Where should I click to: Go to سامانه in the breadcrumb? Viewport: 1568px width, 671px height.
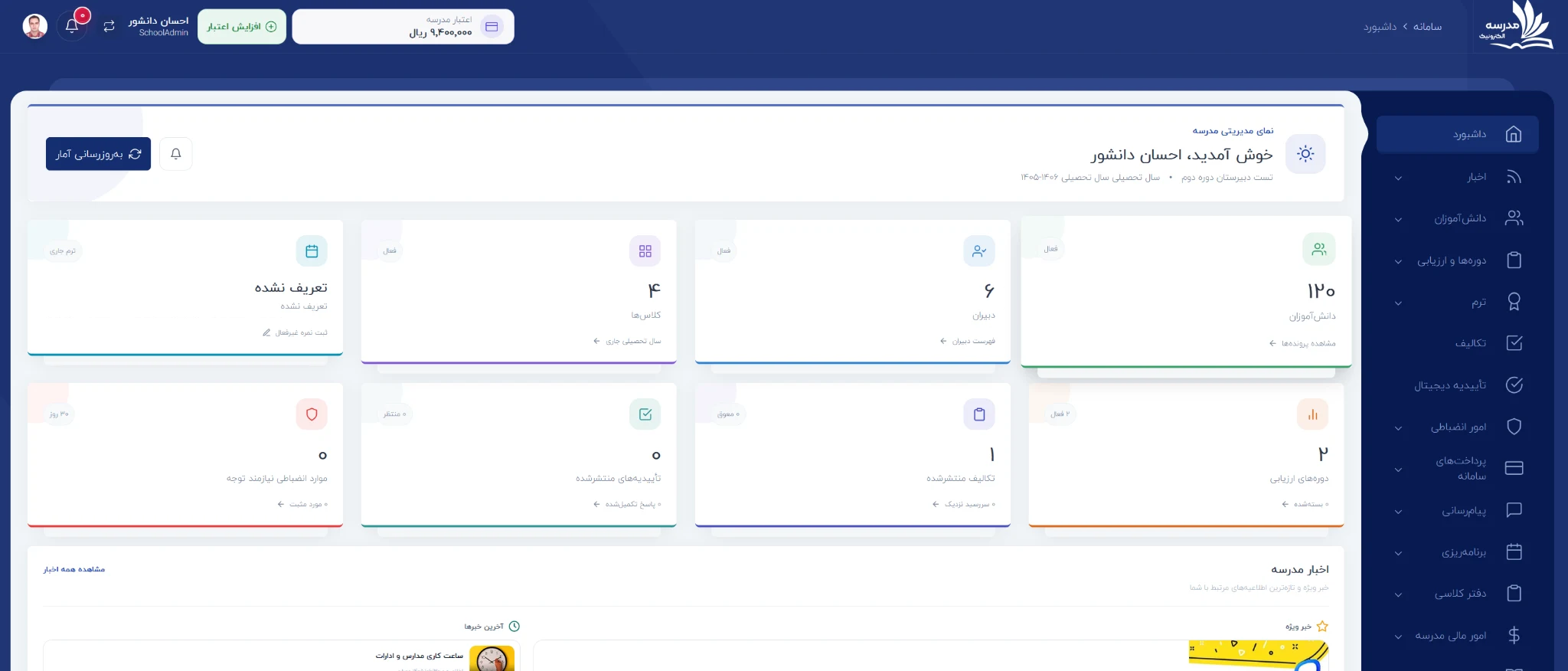(x=1427, y=27)
